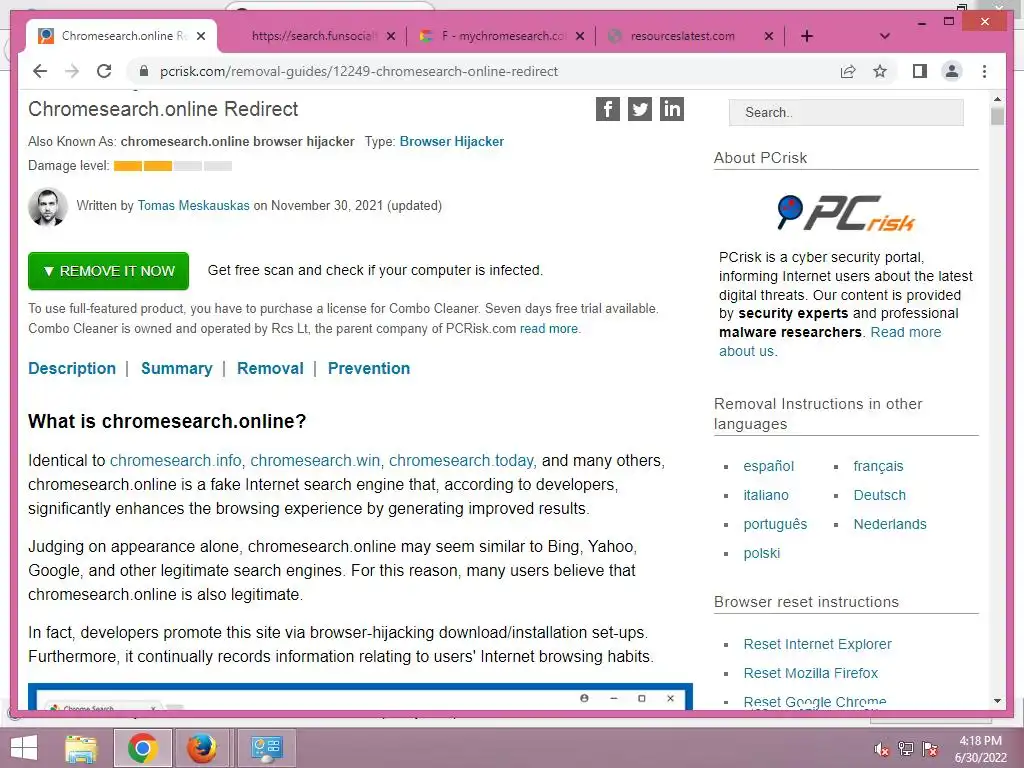Close the Chromesearch.online tab
1024x768 pixels.
[x=201, y=36]
